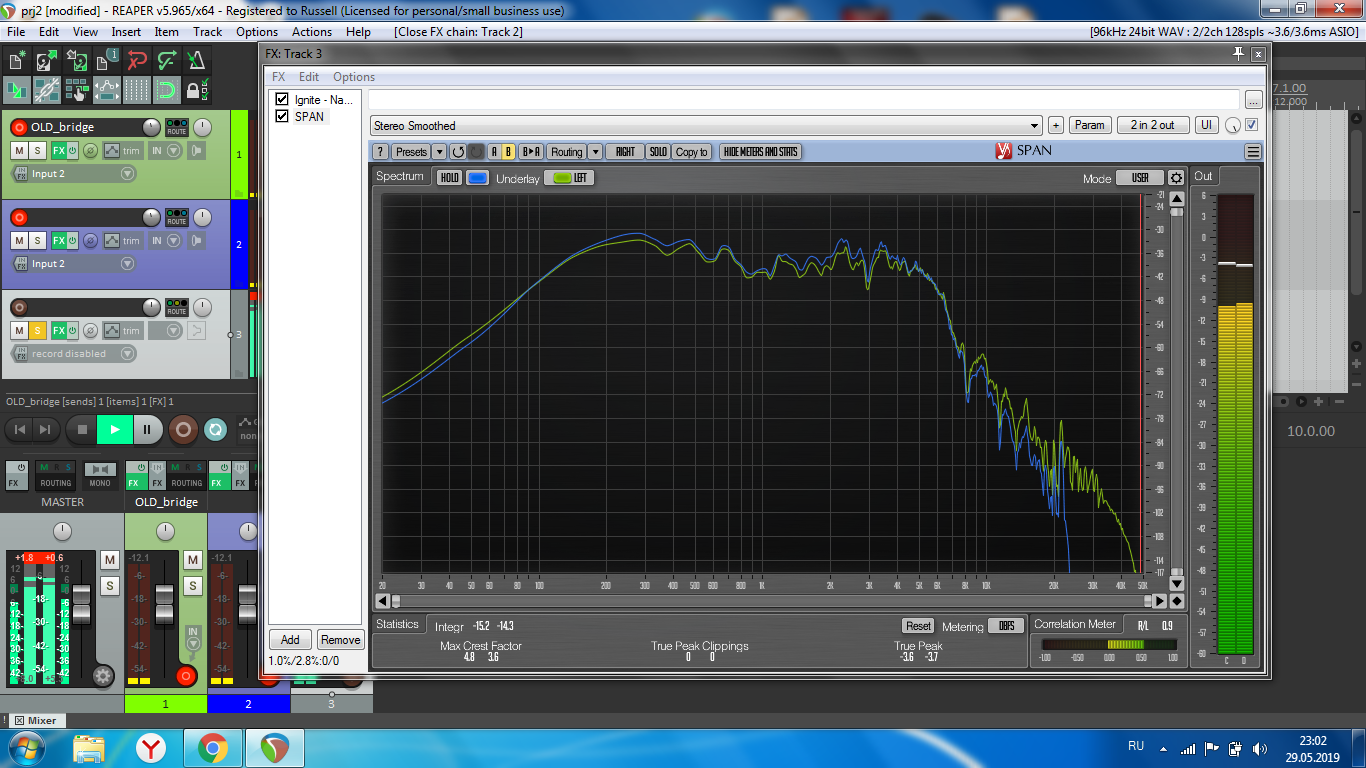Toggle the Item grouping chain icon
Screen dimensions: 1366x768
pos(47,91)
